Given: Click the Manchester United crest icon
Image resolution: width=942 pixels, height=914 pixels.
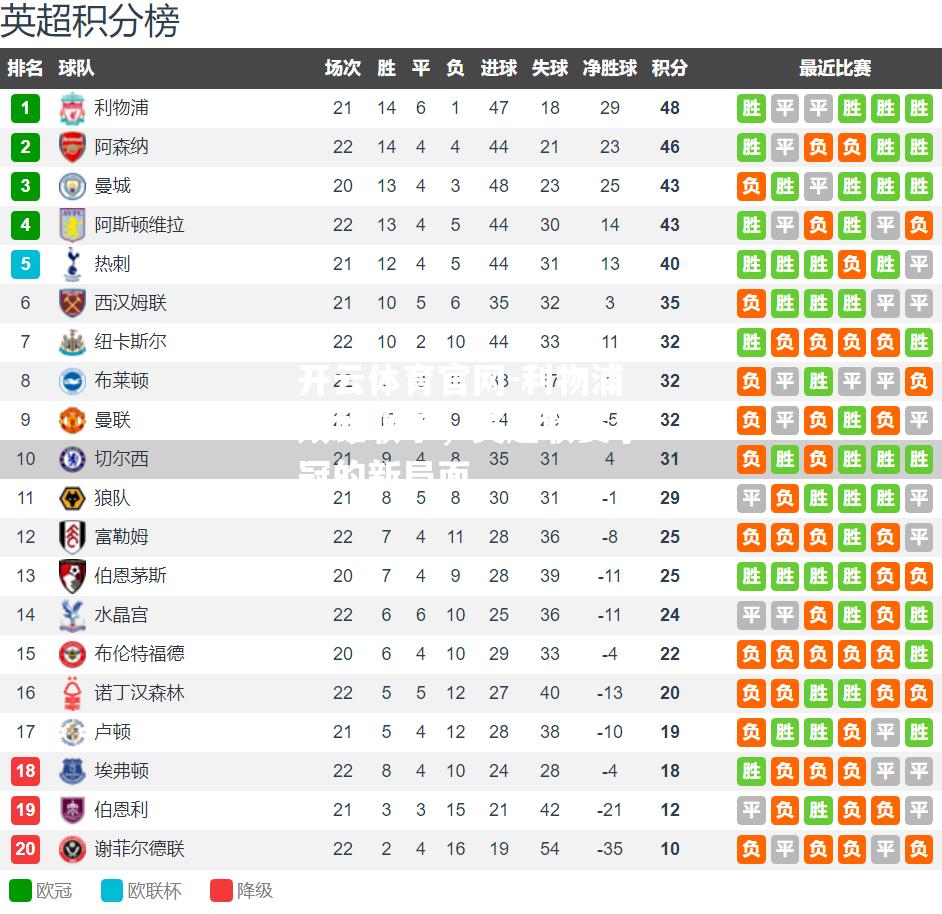Looking at the screenshot, I should coord(72,420).
